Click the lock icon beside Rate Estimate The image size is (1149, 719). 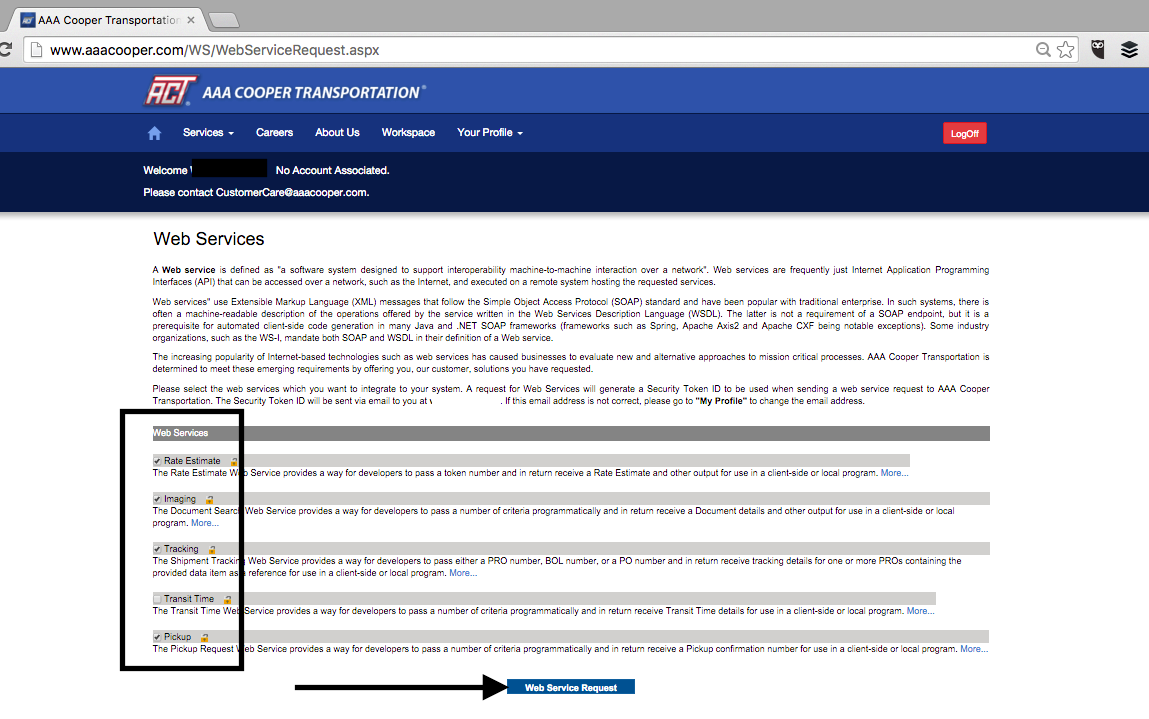click(x=234, y=461)
